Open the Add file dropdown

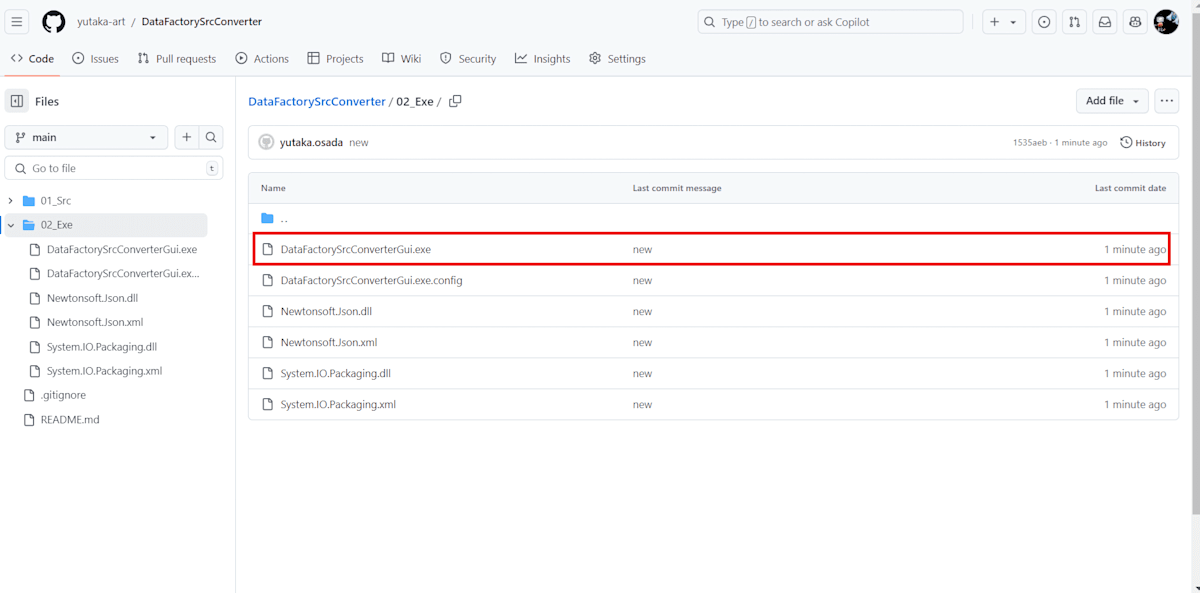[1112, 101]
